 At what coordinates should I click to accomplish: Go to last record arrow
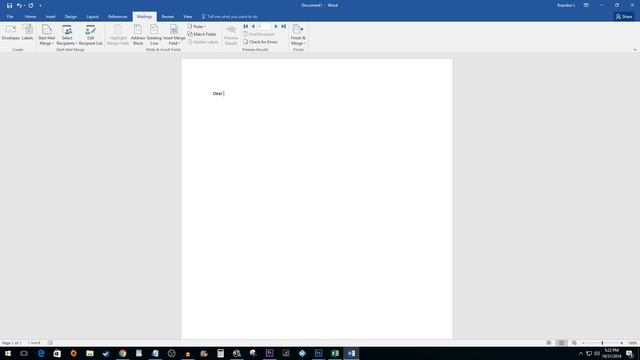coord(283,27)
